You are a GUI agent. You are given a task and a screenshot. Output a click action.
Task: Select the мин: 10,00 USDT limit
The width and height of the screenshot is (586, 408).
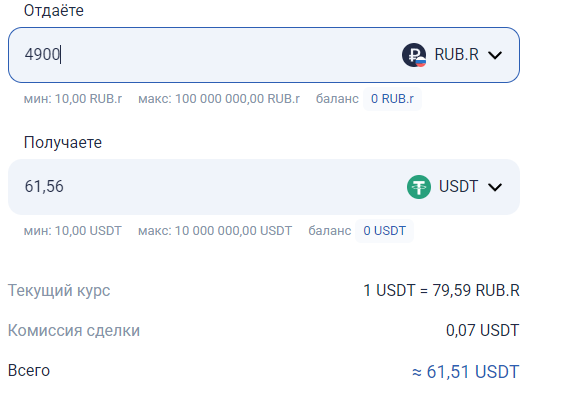click(73, 231)
